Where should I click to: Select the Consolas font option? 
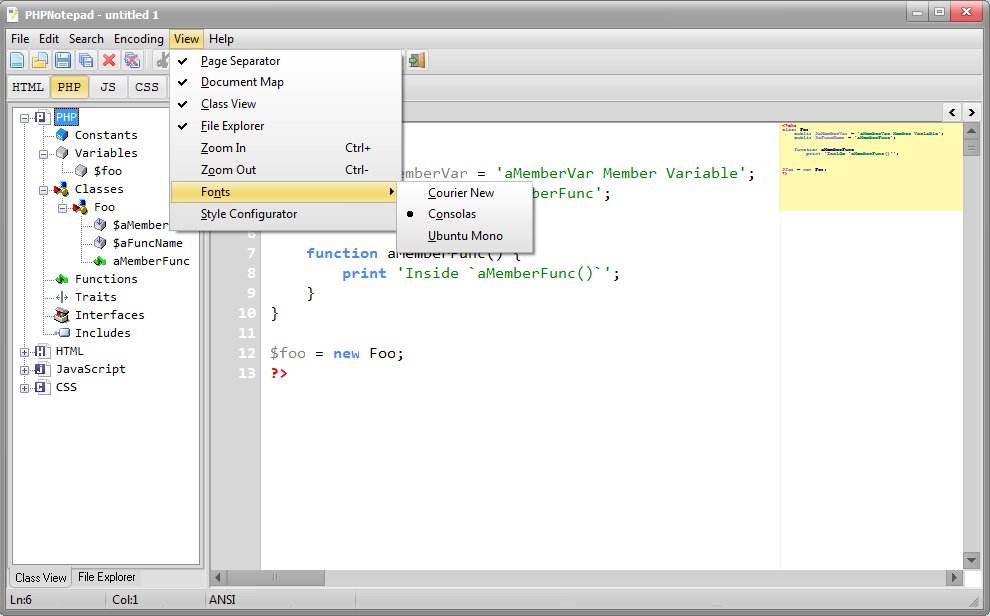[465, 214]
